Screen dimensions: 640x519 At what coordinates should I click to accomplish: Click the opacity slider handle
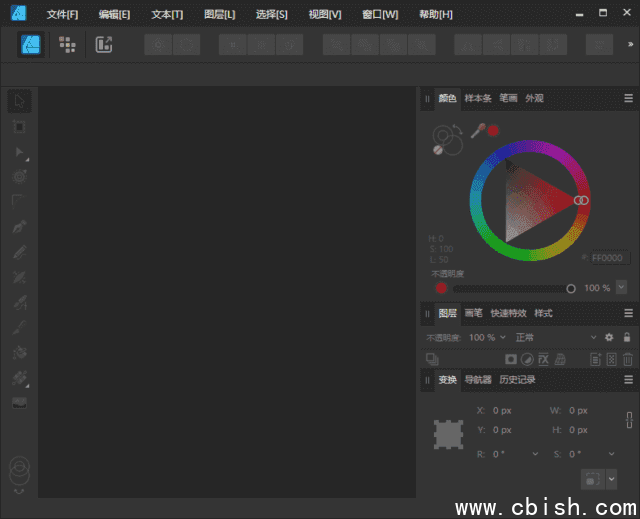[x=571, y=289]
